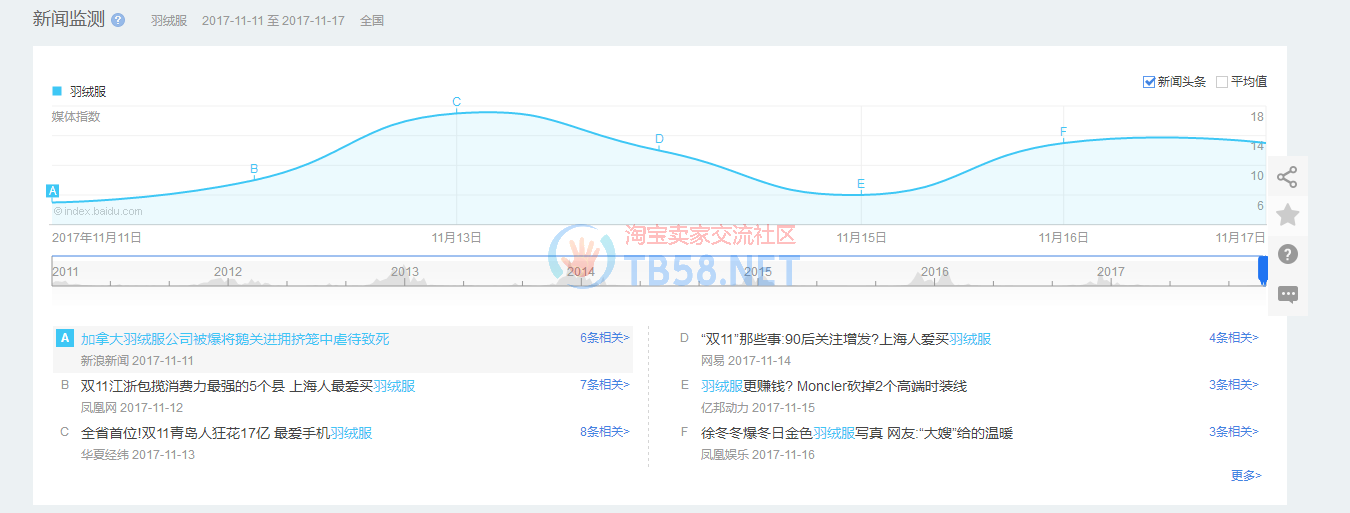Uncheck the 新闻头条 checkbox
Viewport: 1350px width, 513px height.
coord(1149,82)
